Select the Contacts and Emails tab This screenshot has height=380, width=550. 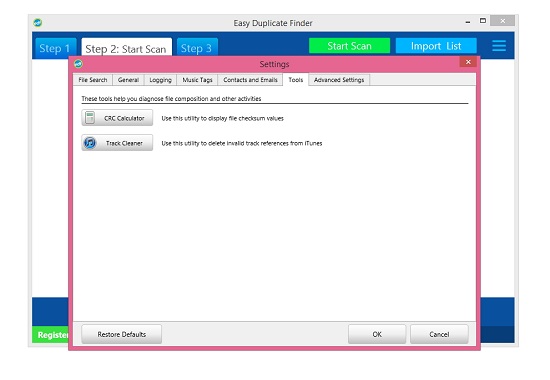250,80
